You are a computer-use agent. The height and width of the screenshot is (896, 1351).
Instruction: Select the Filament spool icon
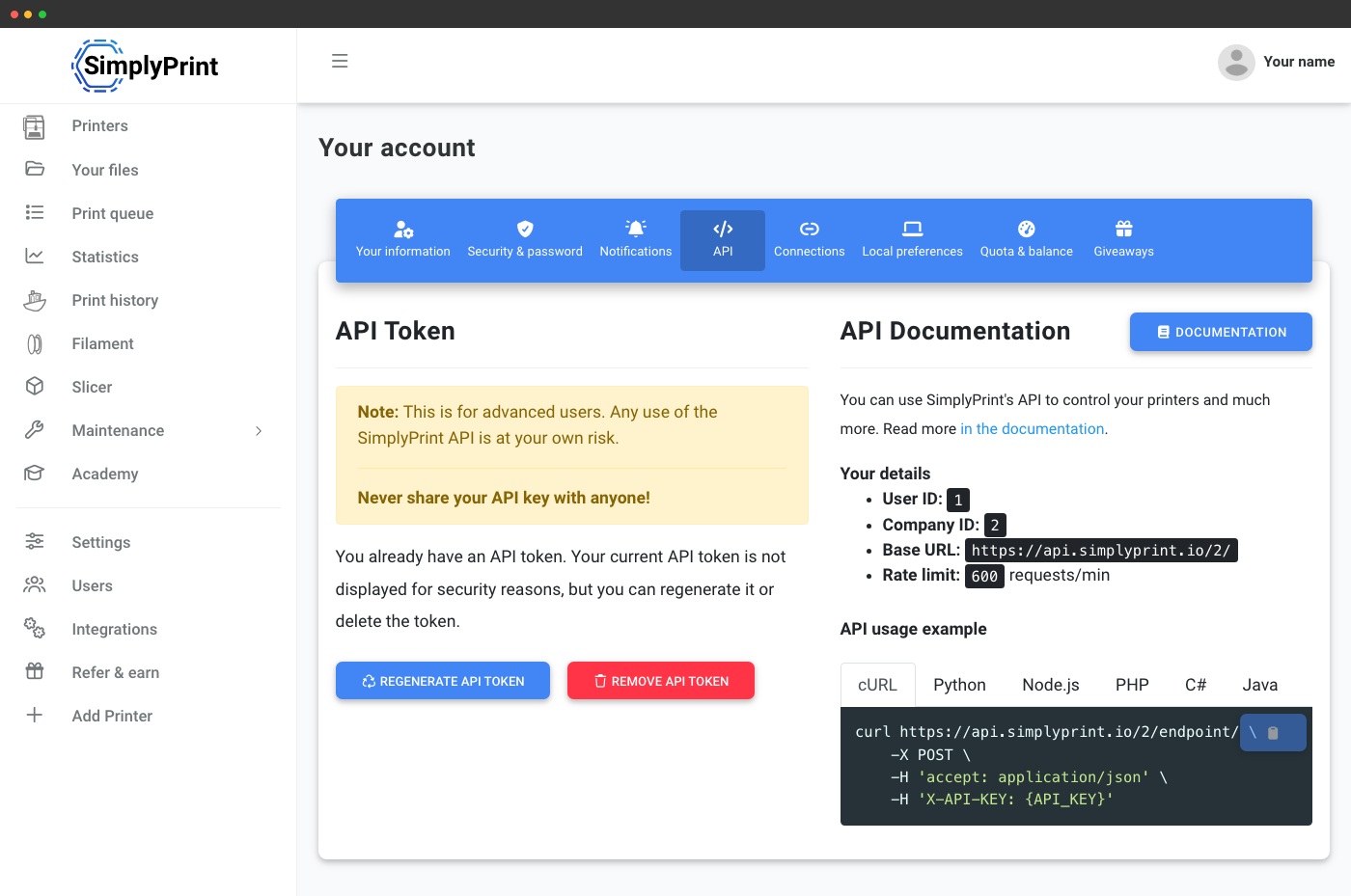pos(35,343)
